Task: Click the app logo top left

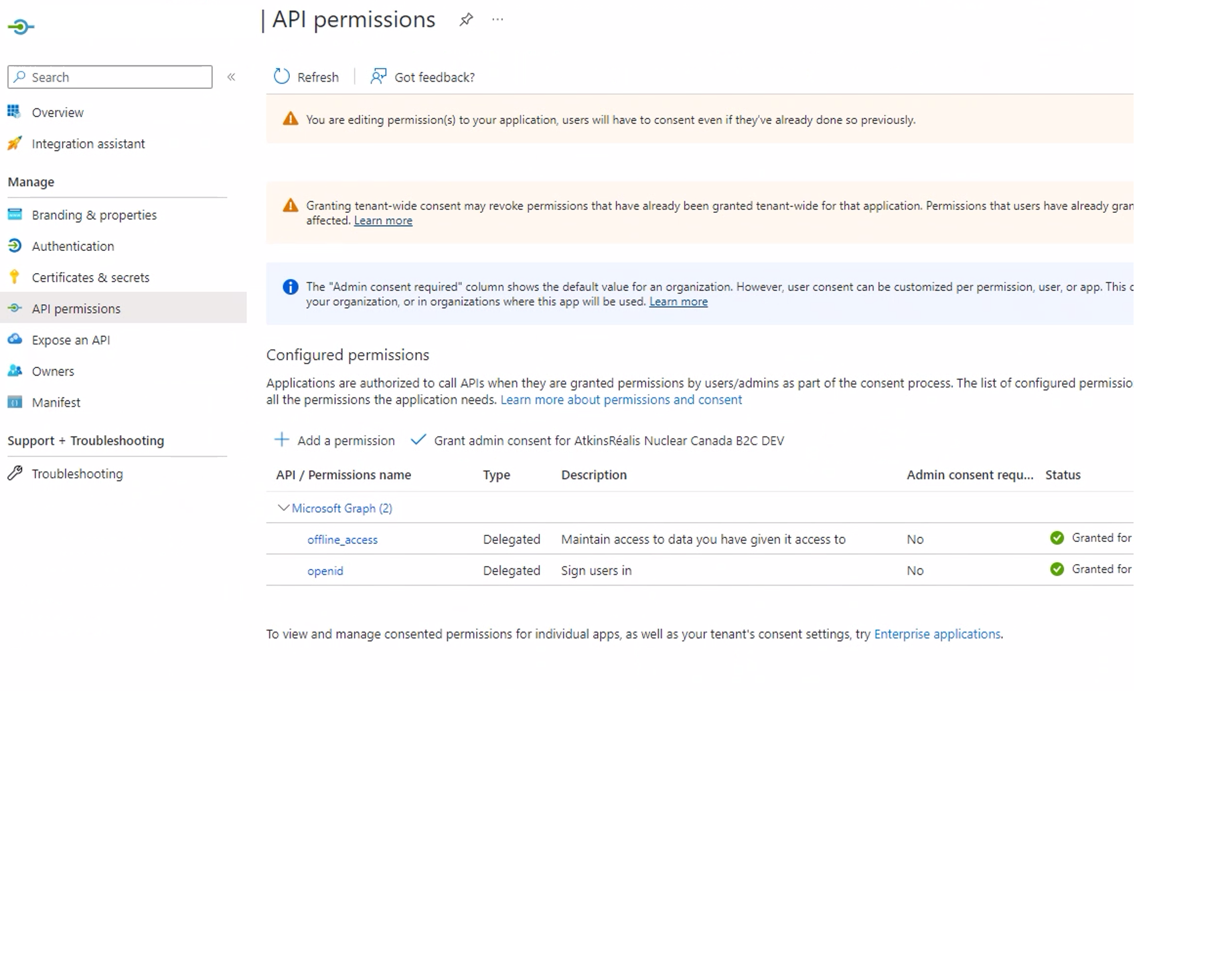Action: 21,26
